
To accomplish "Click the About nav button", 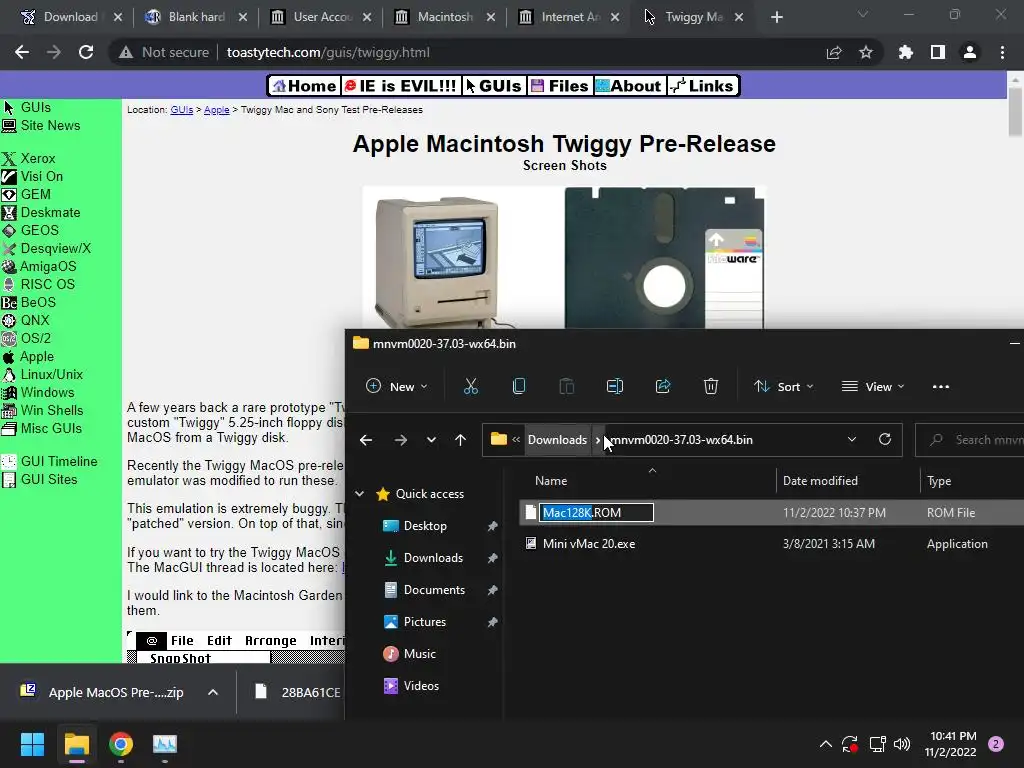I will [x=629, y=86].
